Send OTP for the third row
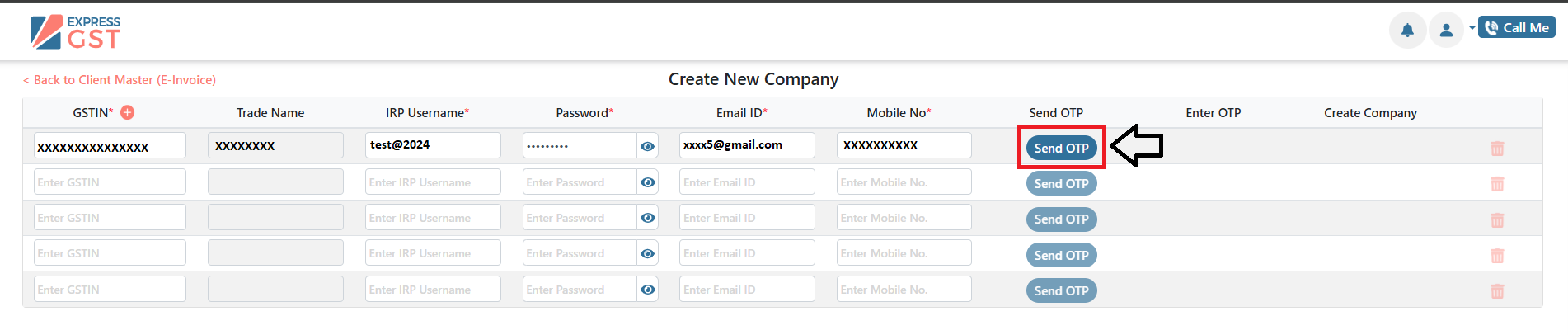Screen dimensions: 1568x335 pos(1061,219)
